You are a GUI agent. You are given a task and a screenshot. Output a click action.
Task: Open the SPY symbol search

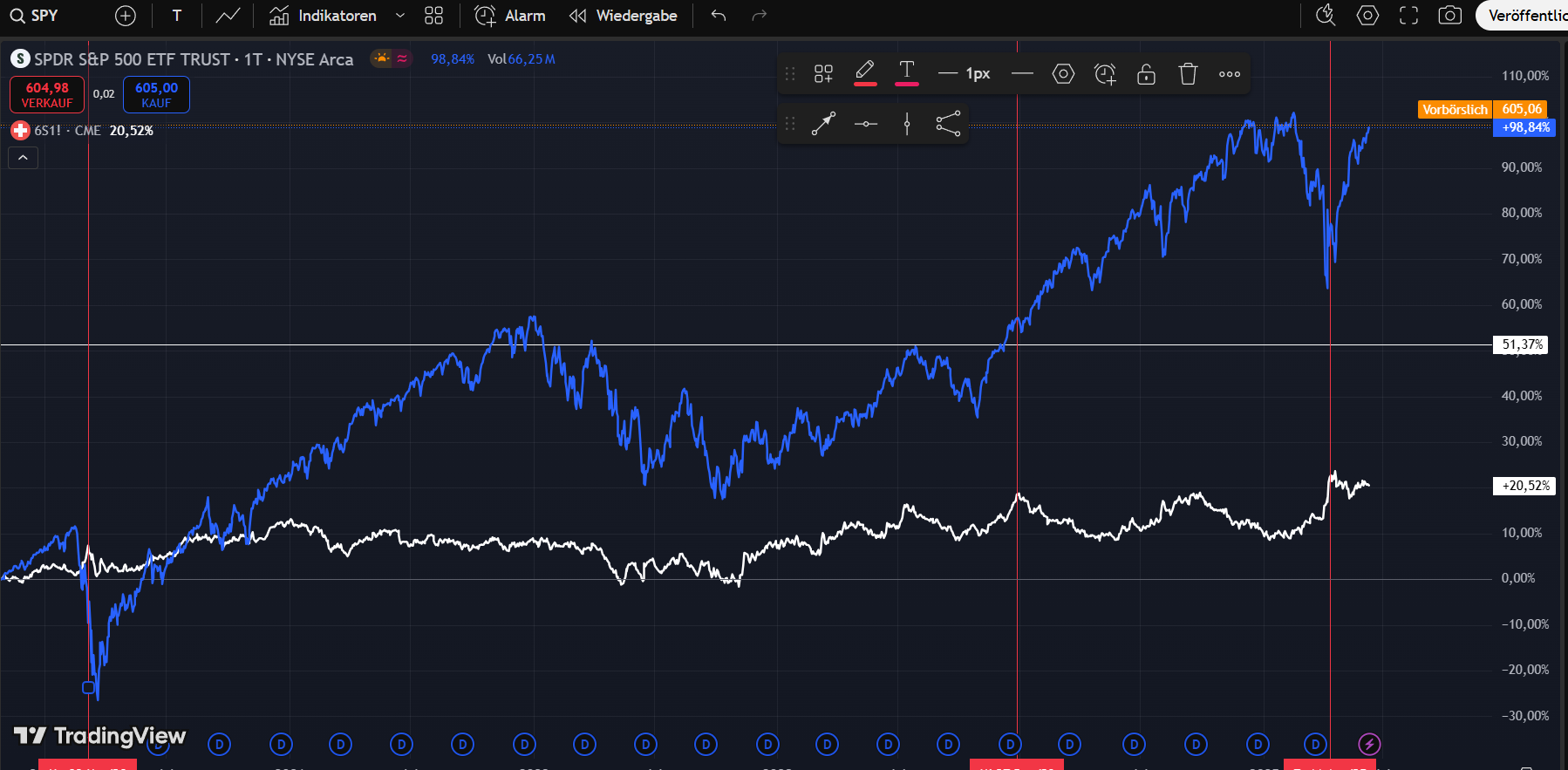coord(34,16)
